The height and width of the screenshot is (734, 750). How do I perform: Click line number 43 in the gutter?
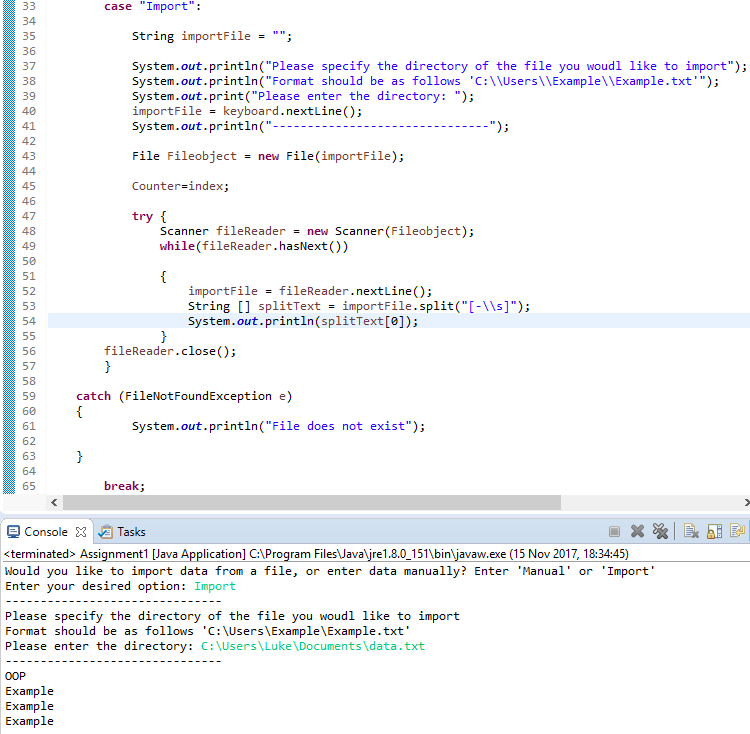[29, 156]
